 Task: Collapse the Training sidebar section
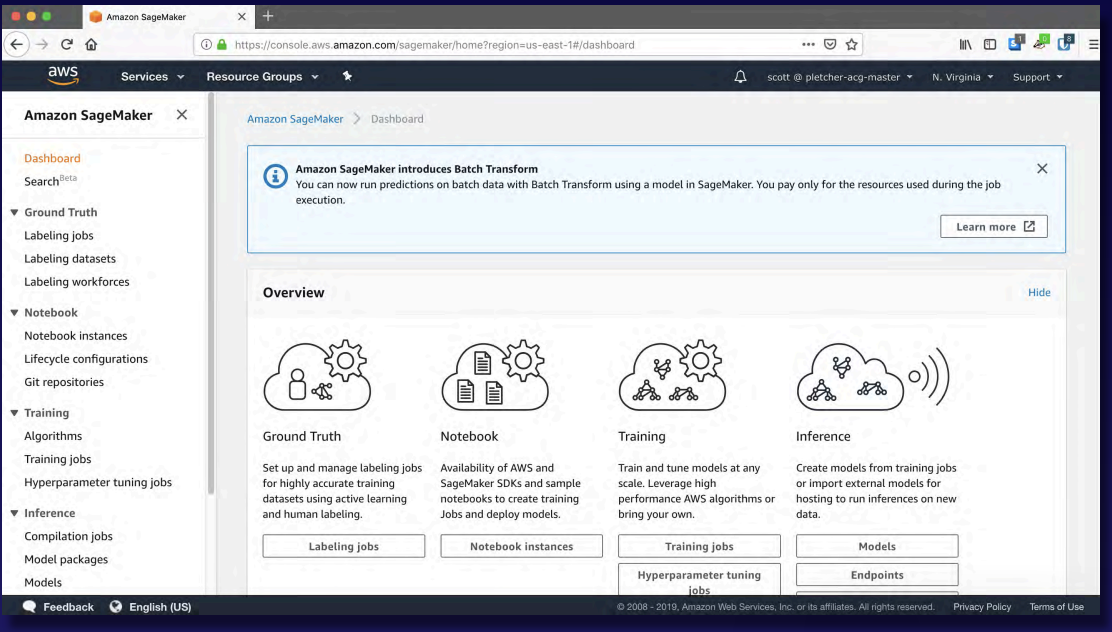(14, 413)
